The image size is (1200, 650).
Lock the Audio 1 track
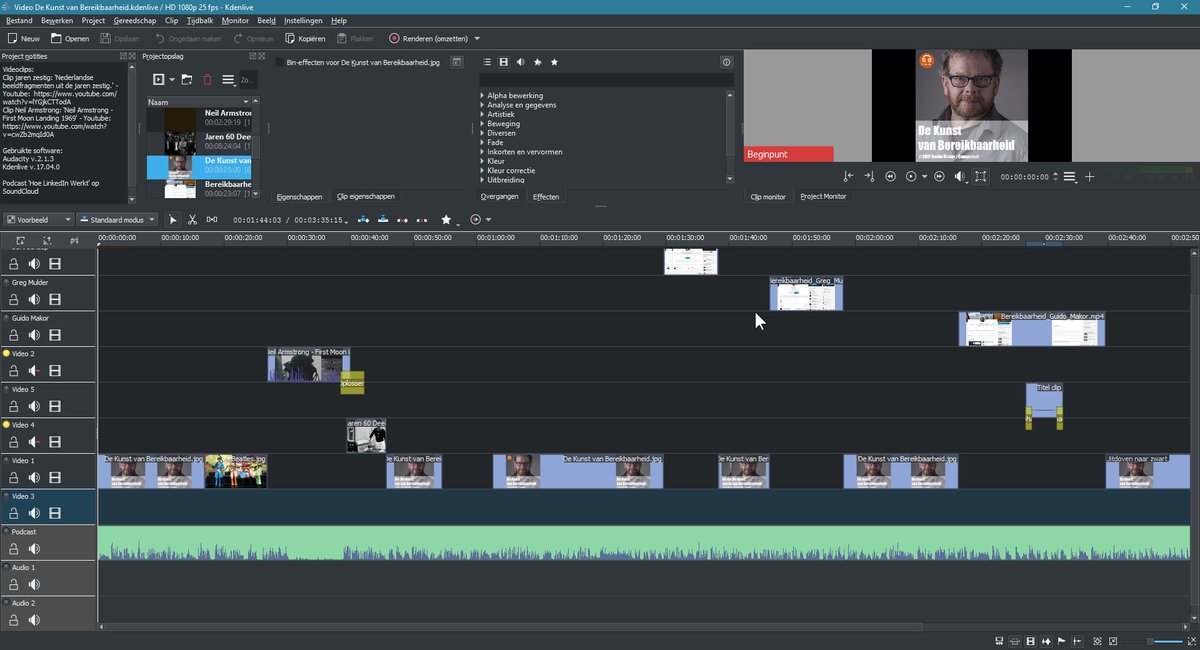pyautogui.click(x=14, y=585)
